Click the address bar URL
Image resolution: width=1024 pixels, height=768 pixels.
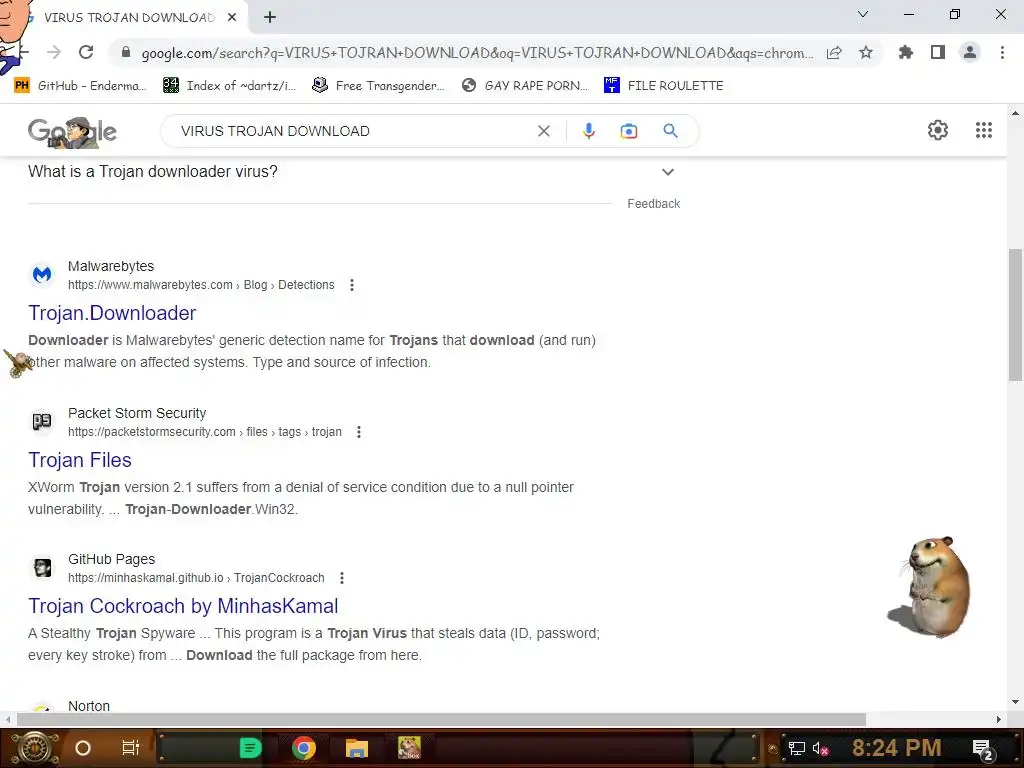point(477,53)
